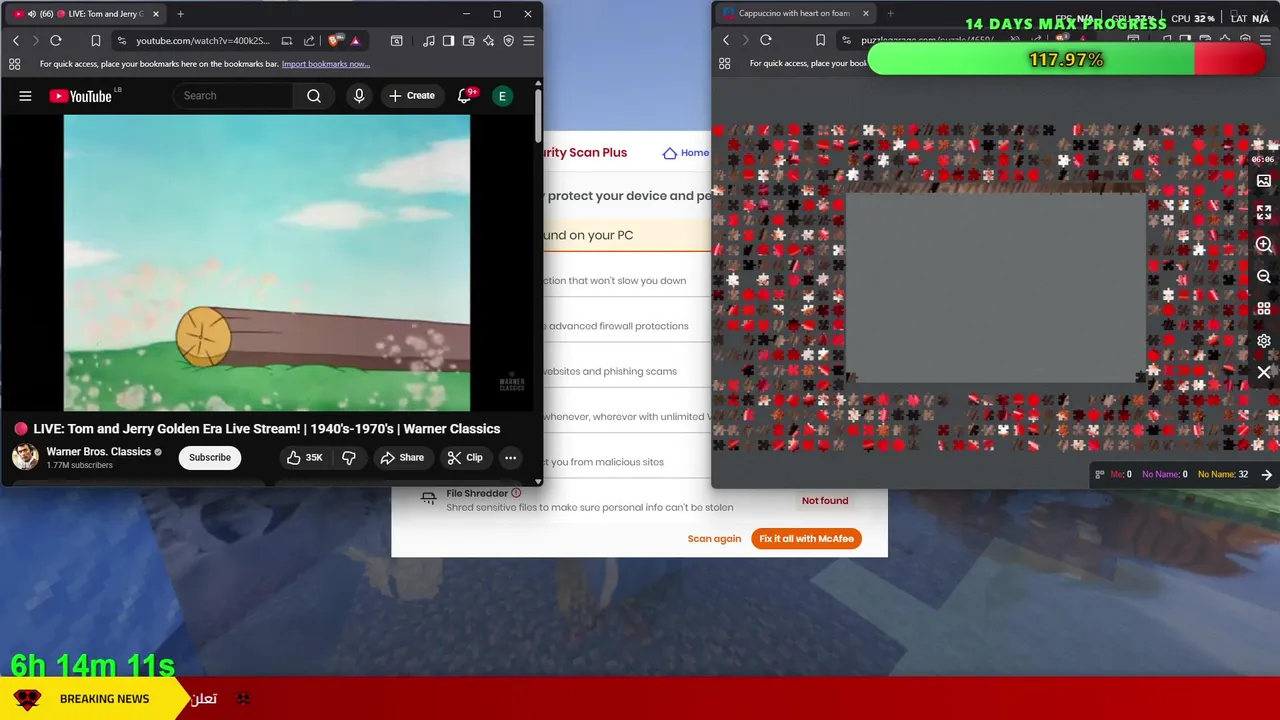Image resolution: width=1280 pixels, height=720 pixels.
Task: Open the Brave Wallet toolbar icon
Action: [469, 41]
